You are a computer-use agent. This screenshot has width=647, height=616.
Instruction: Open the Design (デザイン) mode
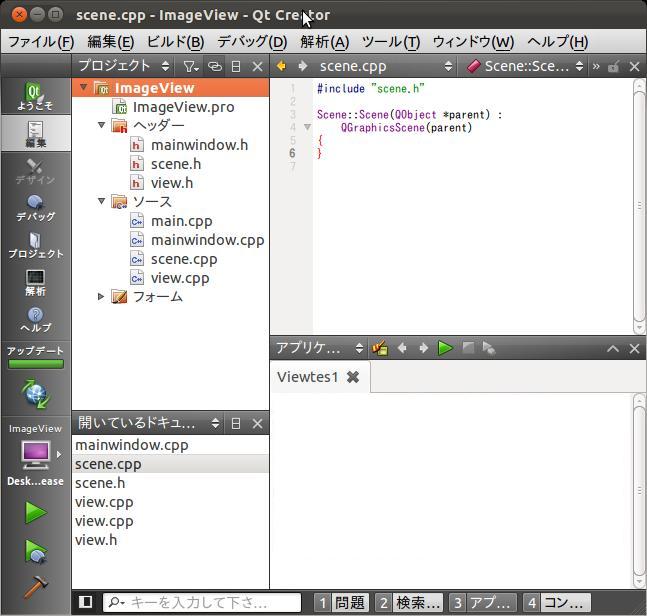tap(35, 171)
